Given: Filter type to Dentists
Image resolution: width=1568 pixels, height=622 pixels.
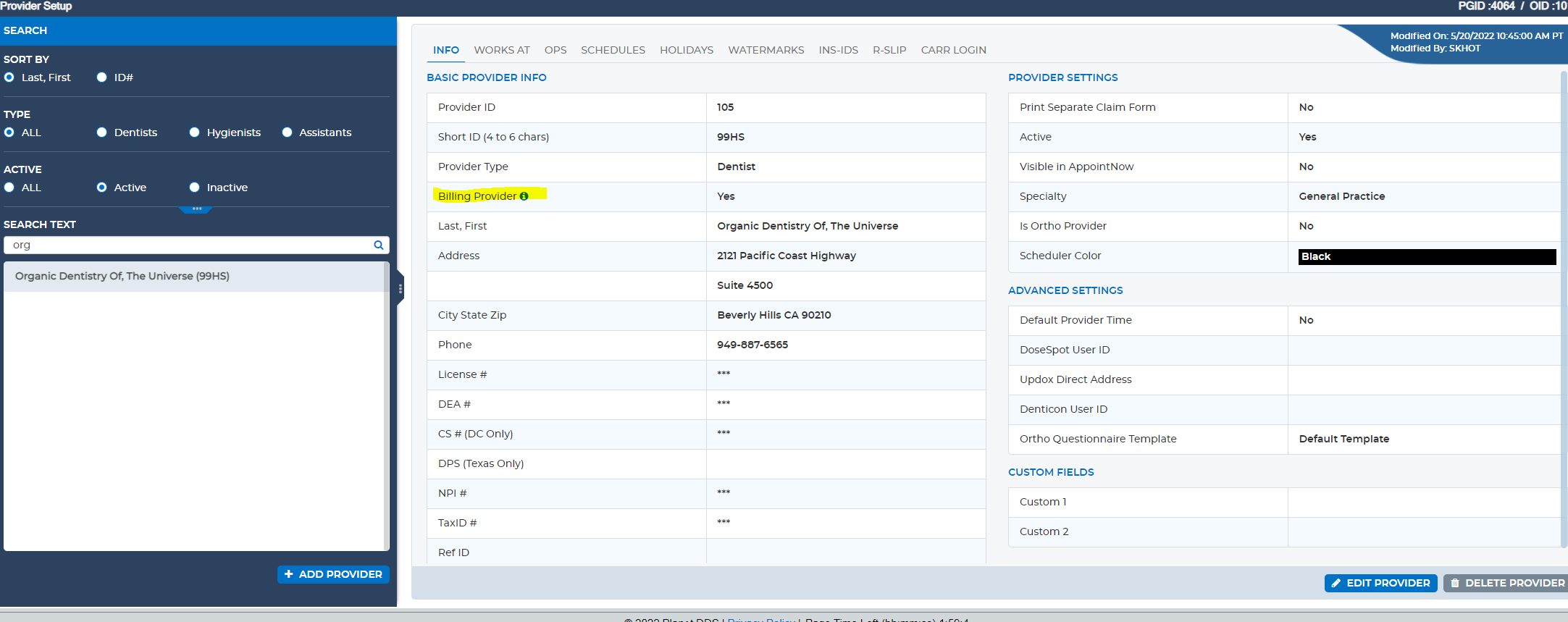Looking at the screenshot, I should pyautogui.click(x=102, y=133).
